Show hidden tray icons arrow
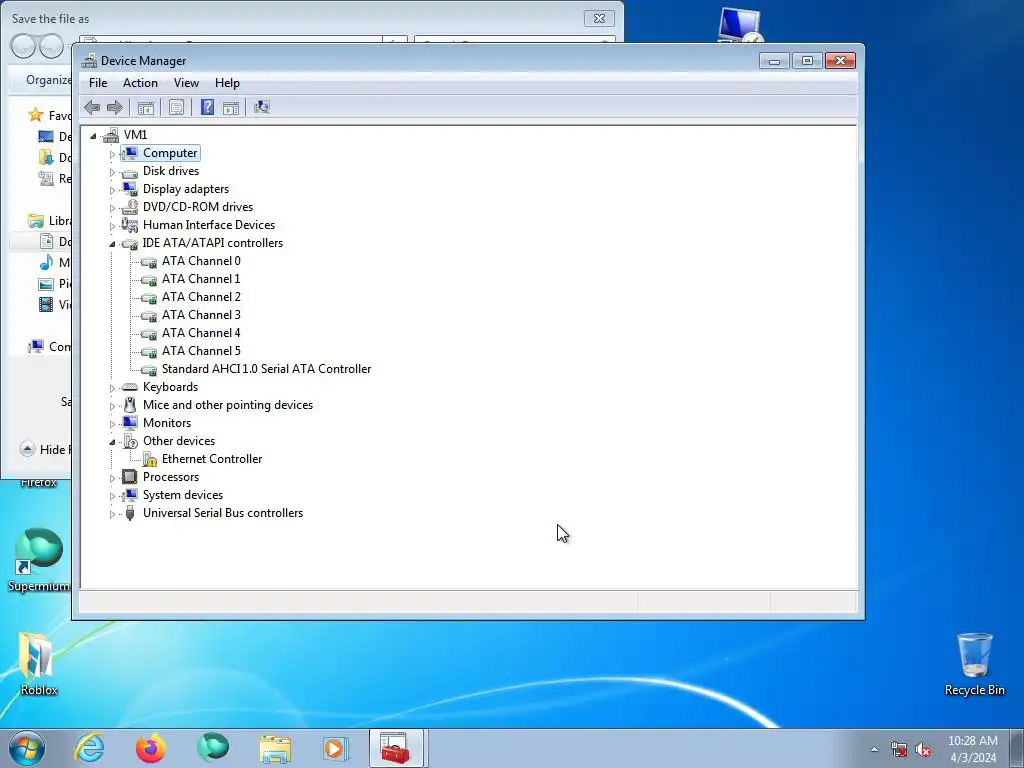Viewport: 1024px width, 768px height. coord(874,750)
